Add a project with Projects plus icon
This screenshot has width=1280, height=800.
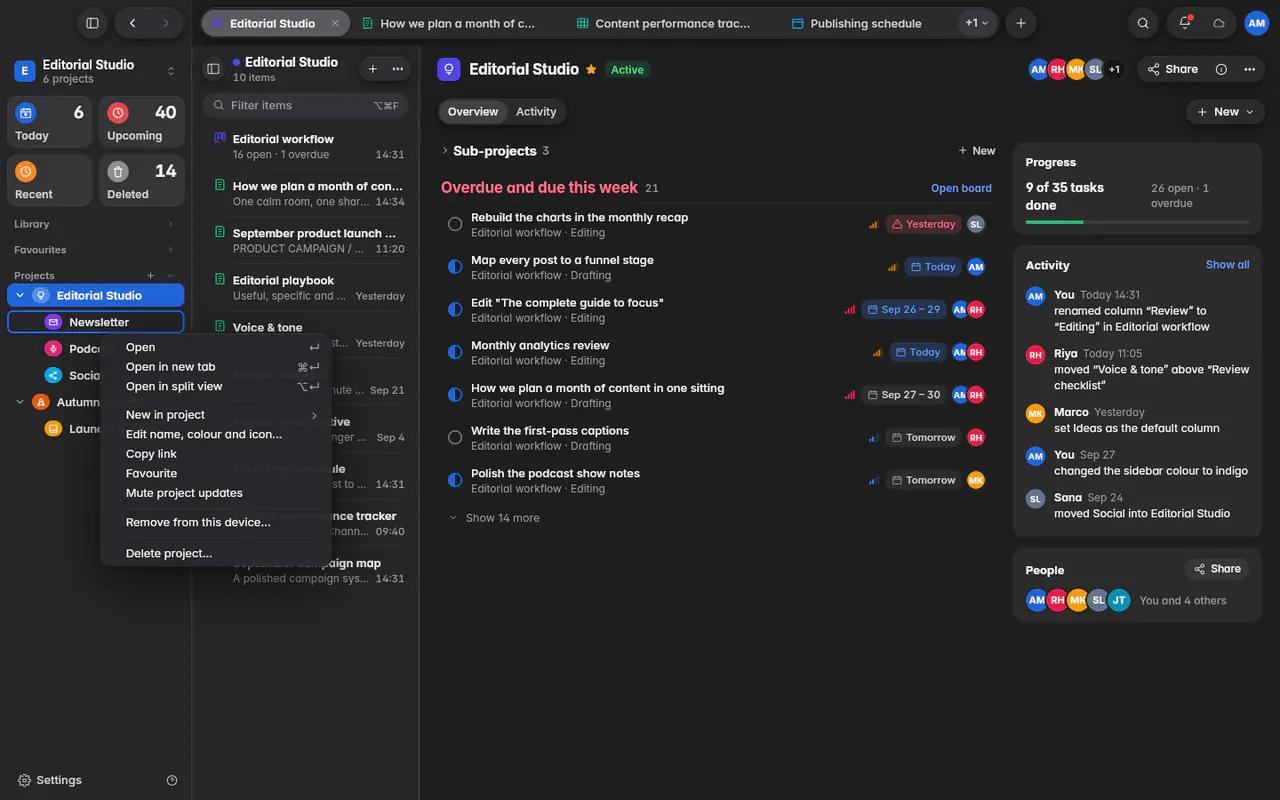pos(151,275)
